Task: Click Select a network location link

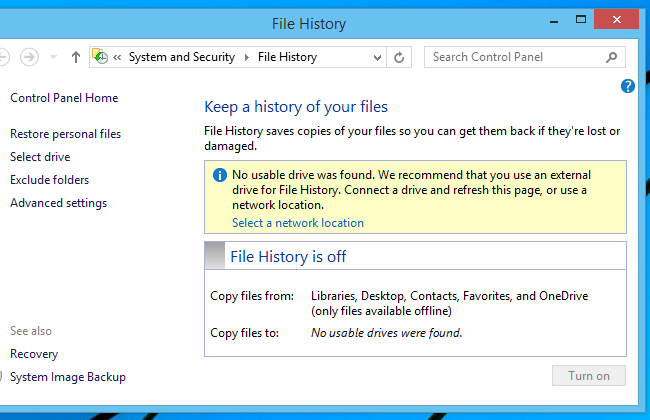Action: pos(298,223)
